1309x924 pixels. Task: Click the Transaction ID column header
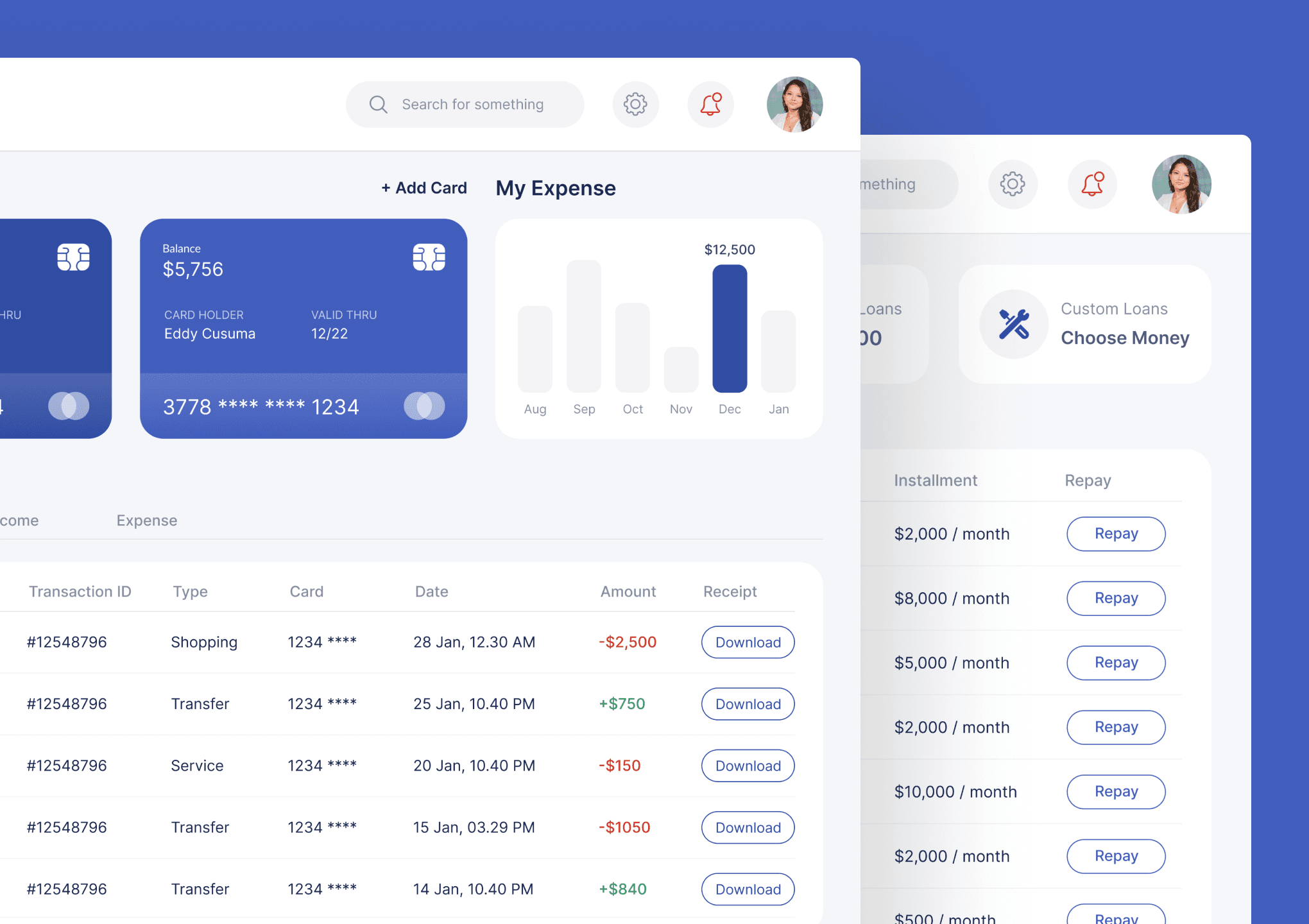click(x=80, y=592)
